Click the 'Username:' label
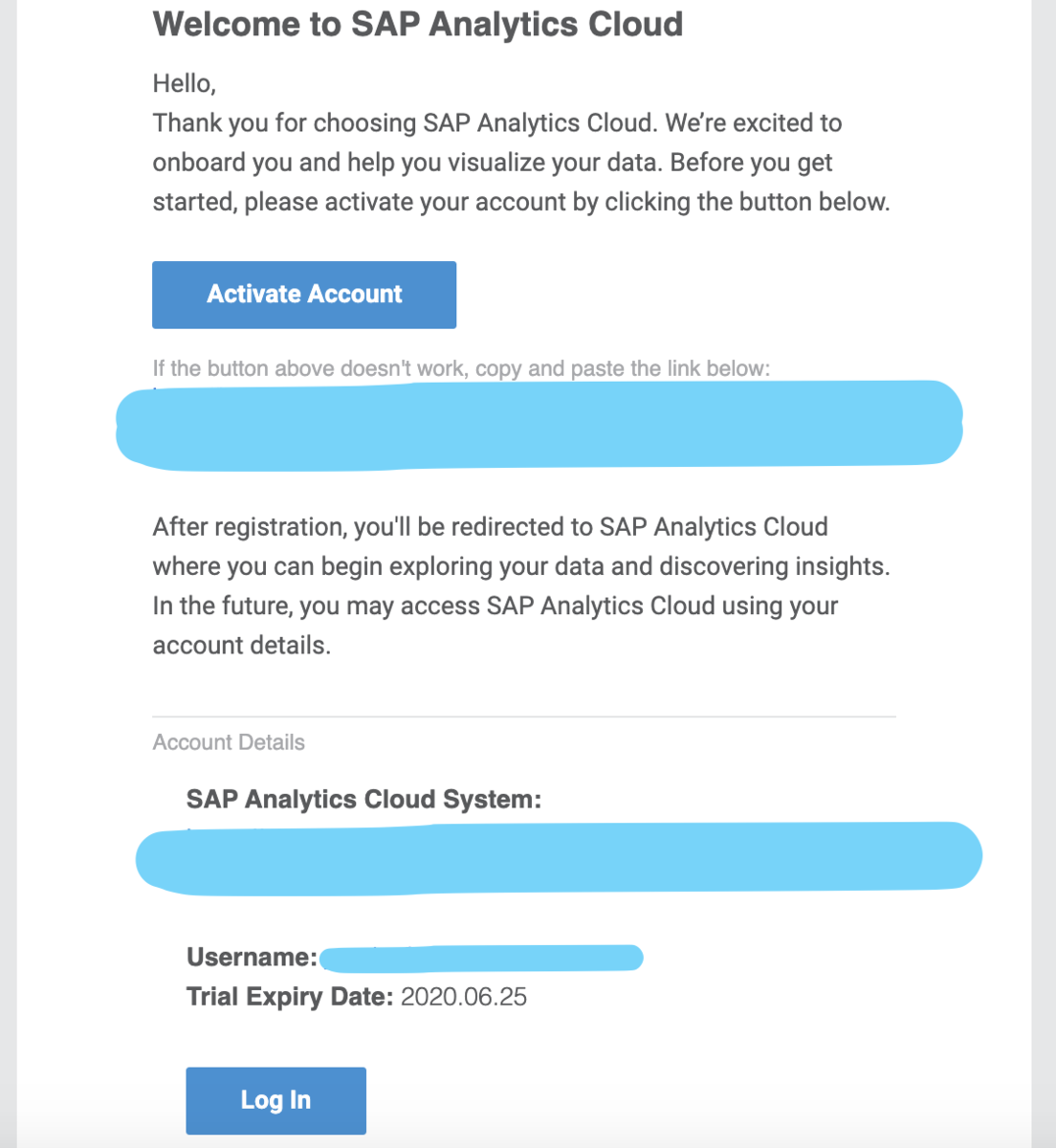The image size is (1056, 1148). [252, 958]
